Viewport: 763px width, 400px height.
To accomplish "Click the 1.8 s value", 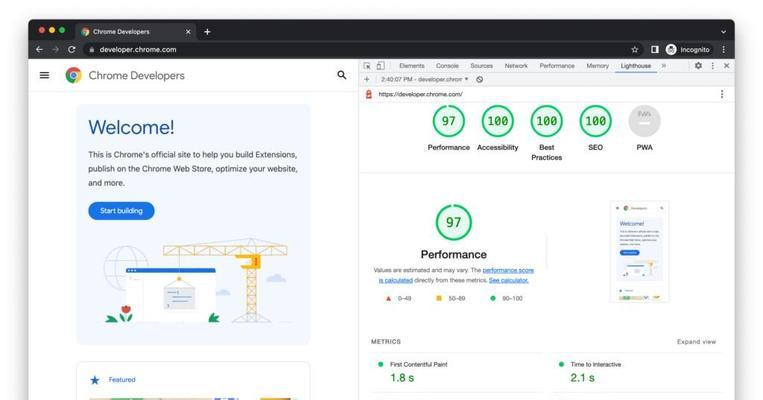I will (x=402, y=378).
